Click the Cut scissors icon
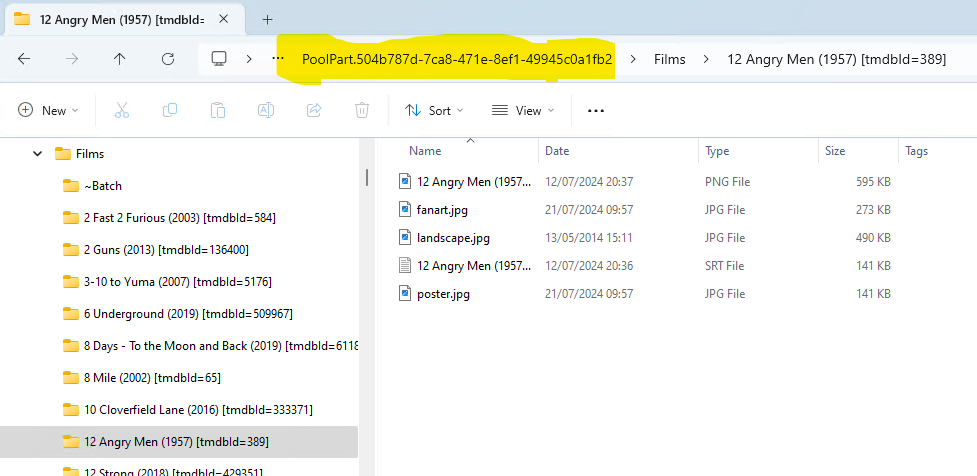This screenshot has width=977, height=476. (122, 110)
